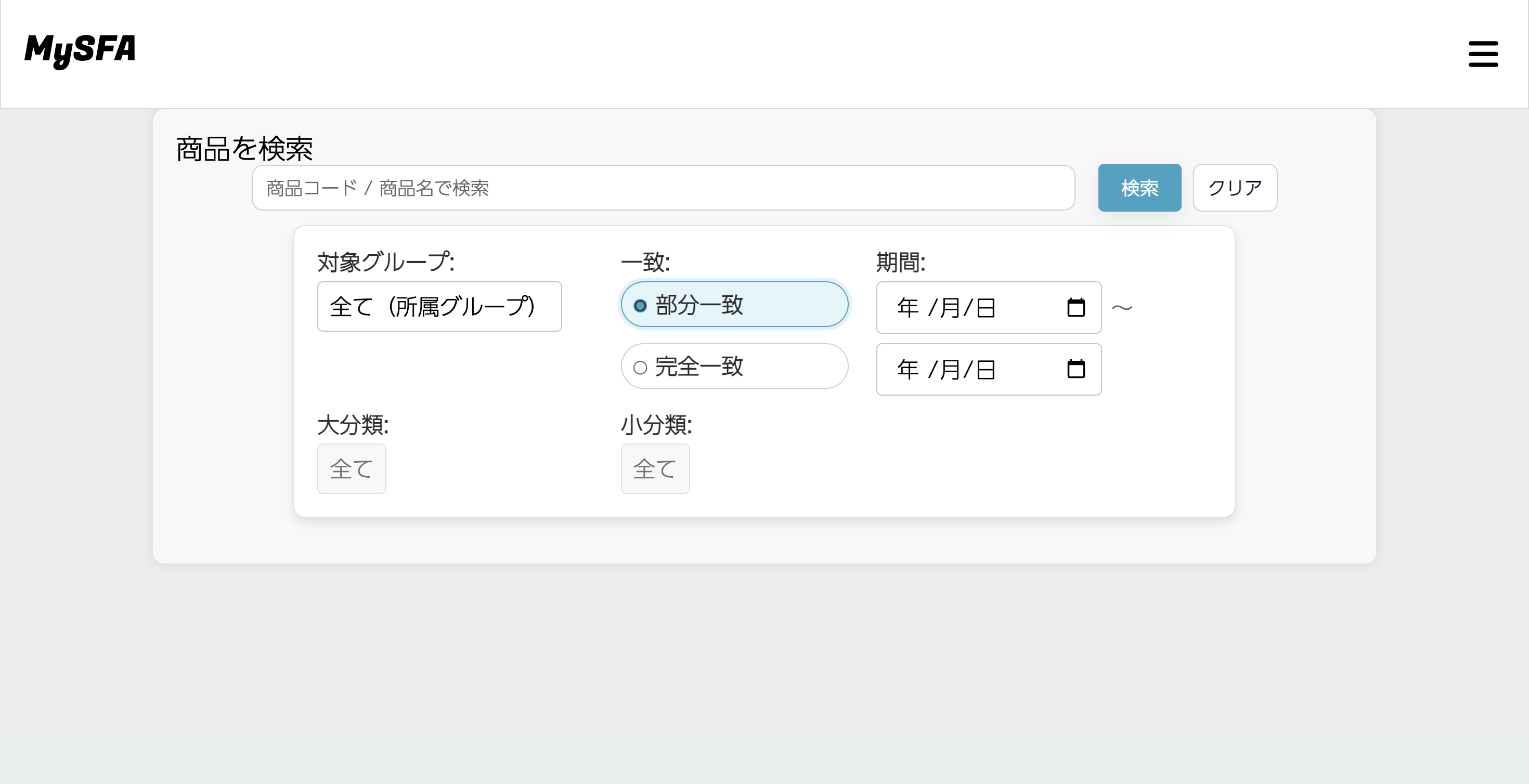
Task: Open the calendar picker for the end date
Action: (1076, 369)
